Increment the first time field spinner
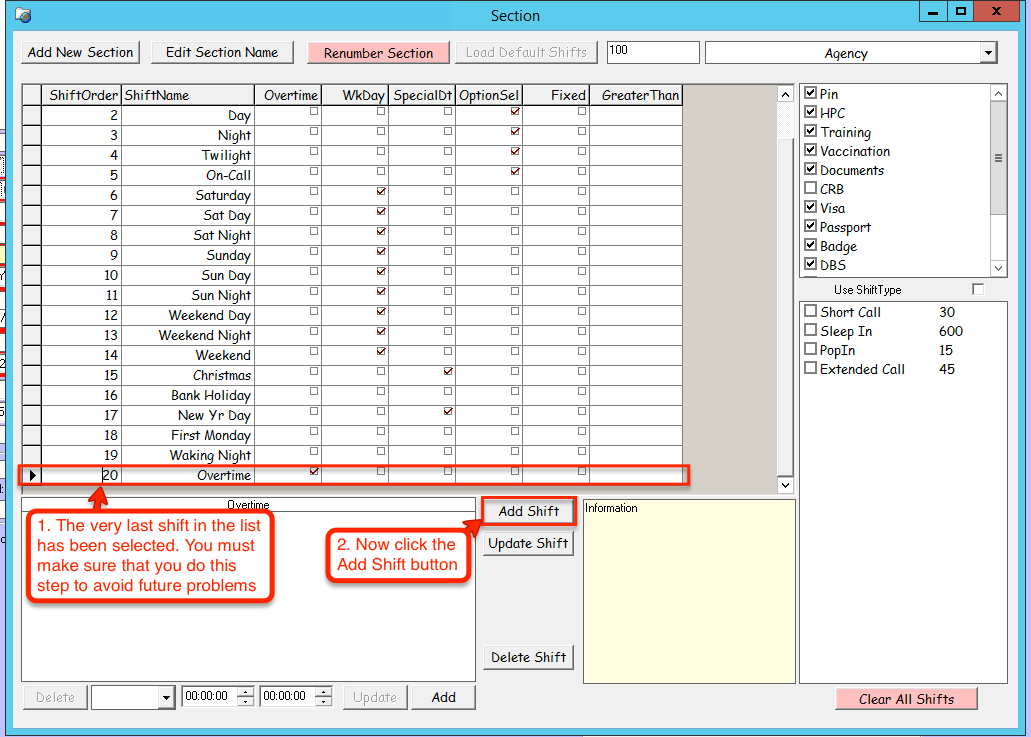This screenshot has height=737, width=1031. point(245,692)
